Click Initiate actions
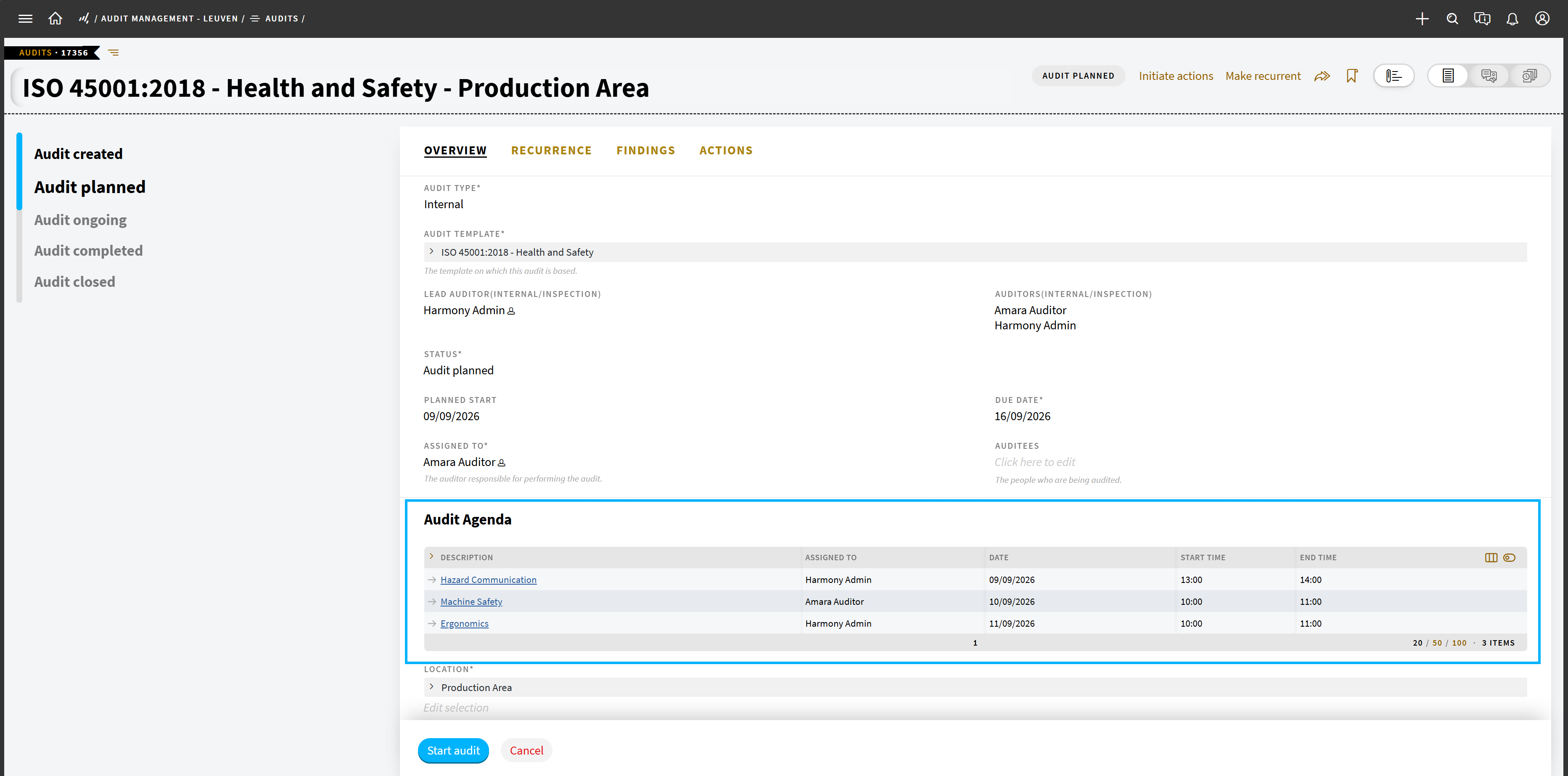This screenshot has width=1568, height=776. click(1175, 76)
